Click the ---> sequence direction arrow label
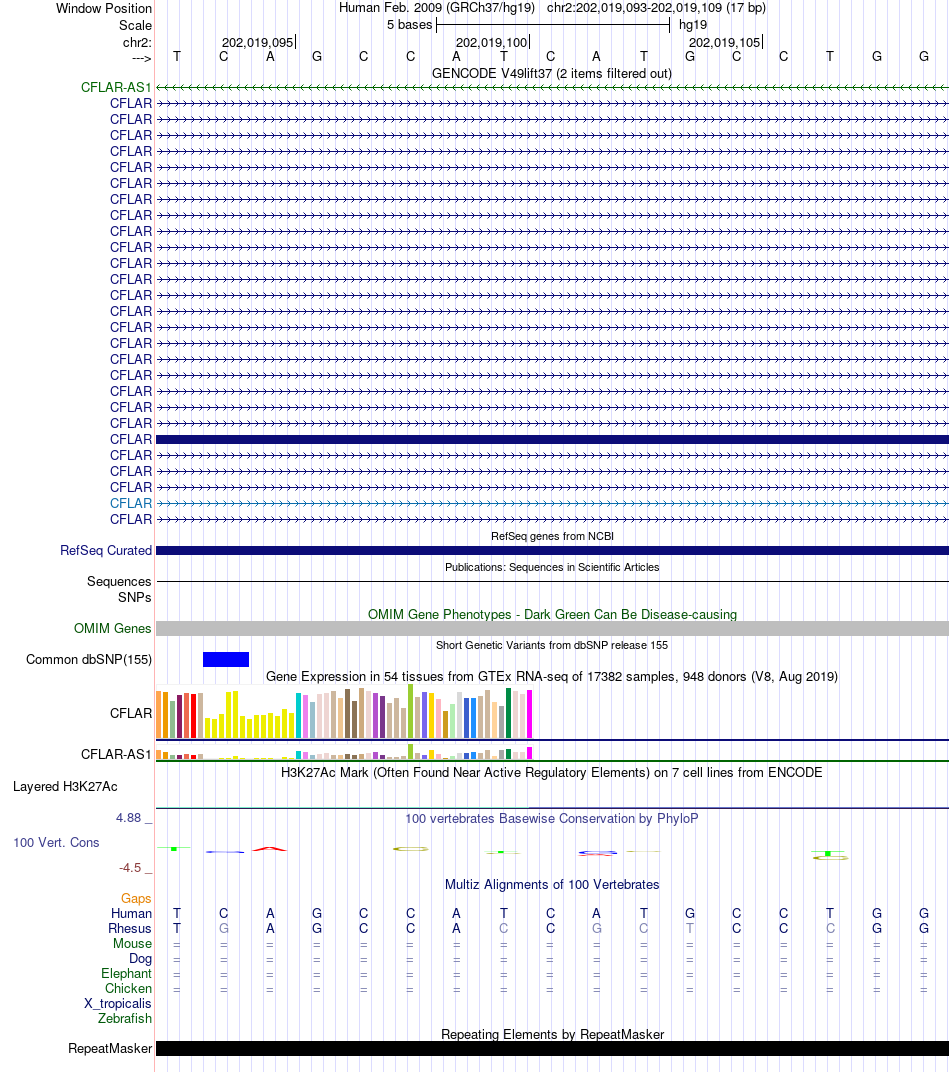Viewport: 950px width, 1072px height. (141, 58)
